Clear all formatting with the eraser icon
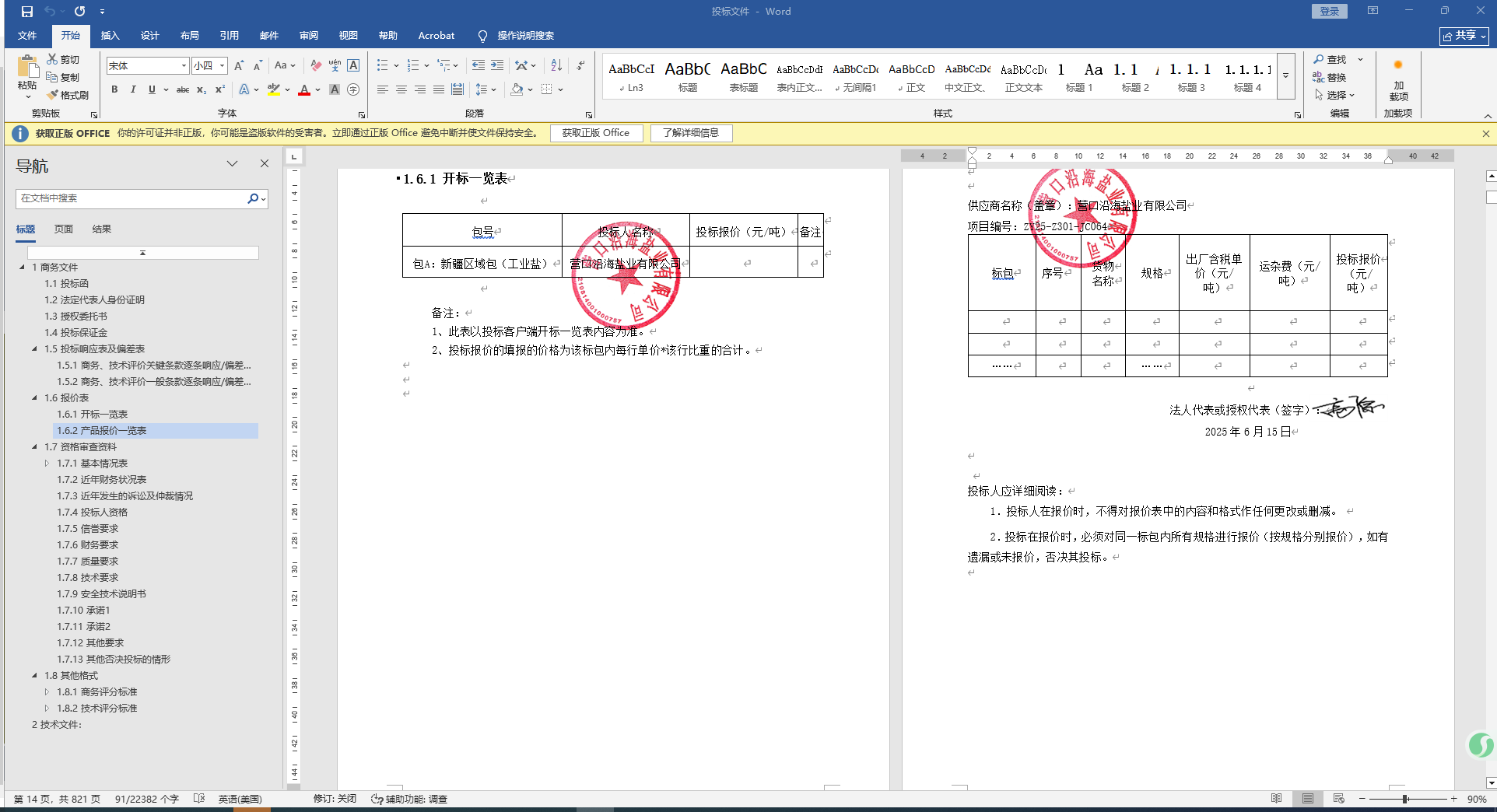 (316, 65)
